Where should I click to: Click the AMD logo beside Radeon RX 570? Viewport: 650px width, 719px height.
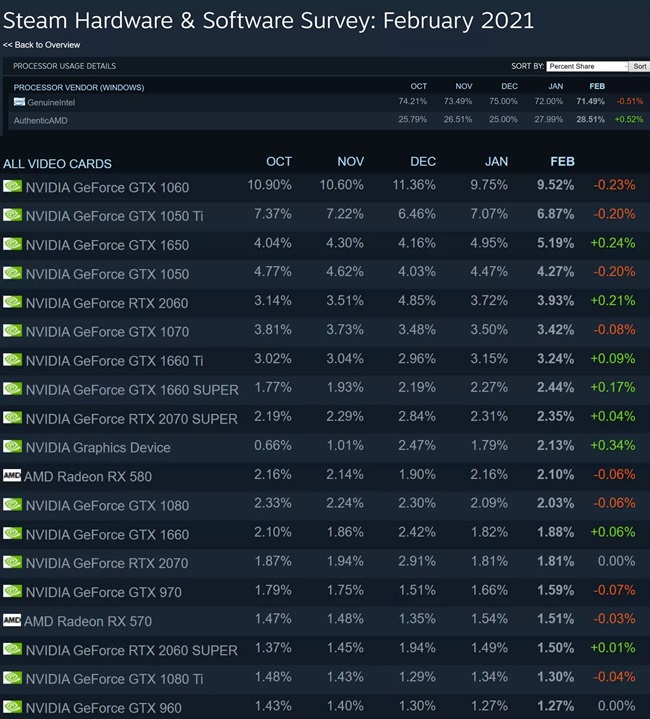pyautogui.click(x=12, y=620)
